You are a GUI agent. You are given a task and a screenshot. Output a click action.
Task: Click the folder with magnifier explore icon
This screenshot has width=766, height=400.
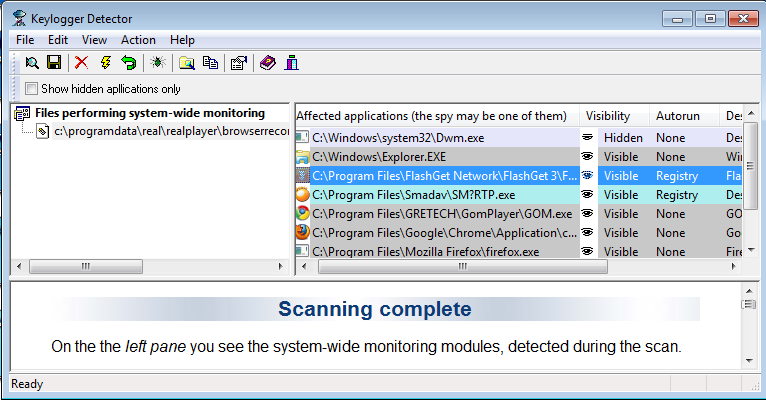[187, 63]
